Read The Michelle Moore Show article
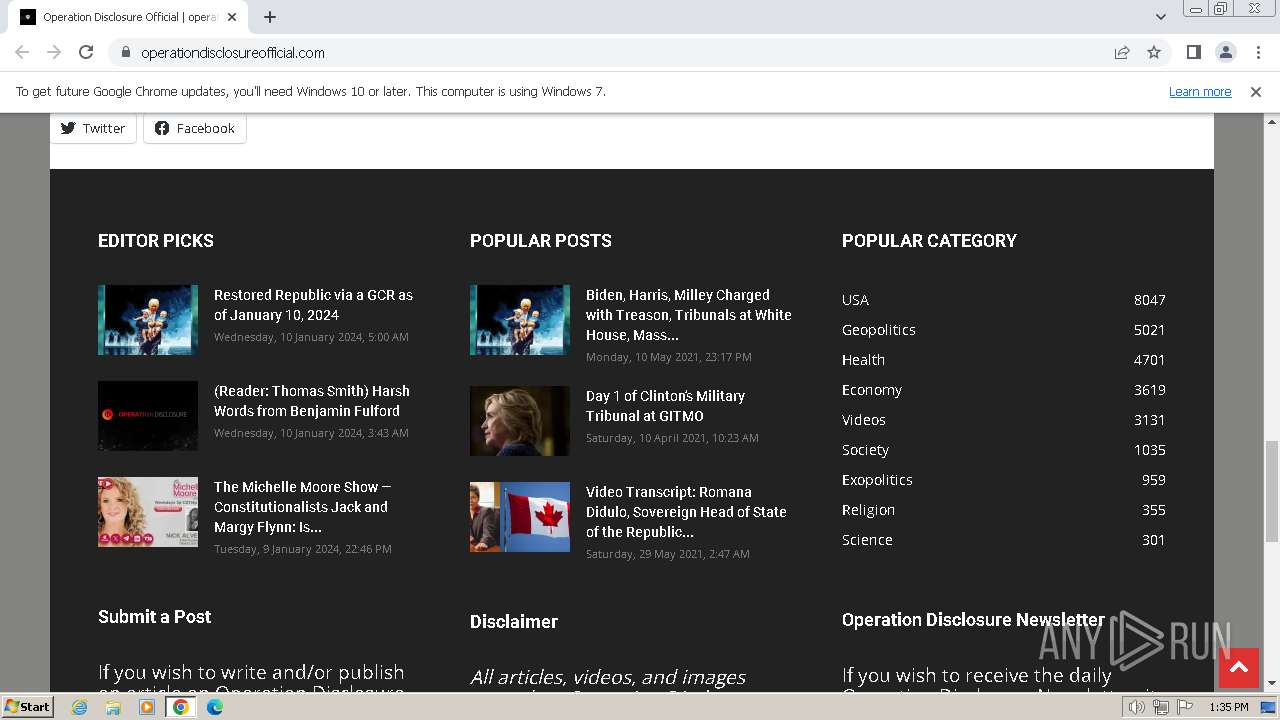This screenshot has height=720, width=1280. coord(303,507)
